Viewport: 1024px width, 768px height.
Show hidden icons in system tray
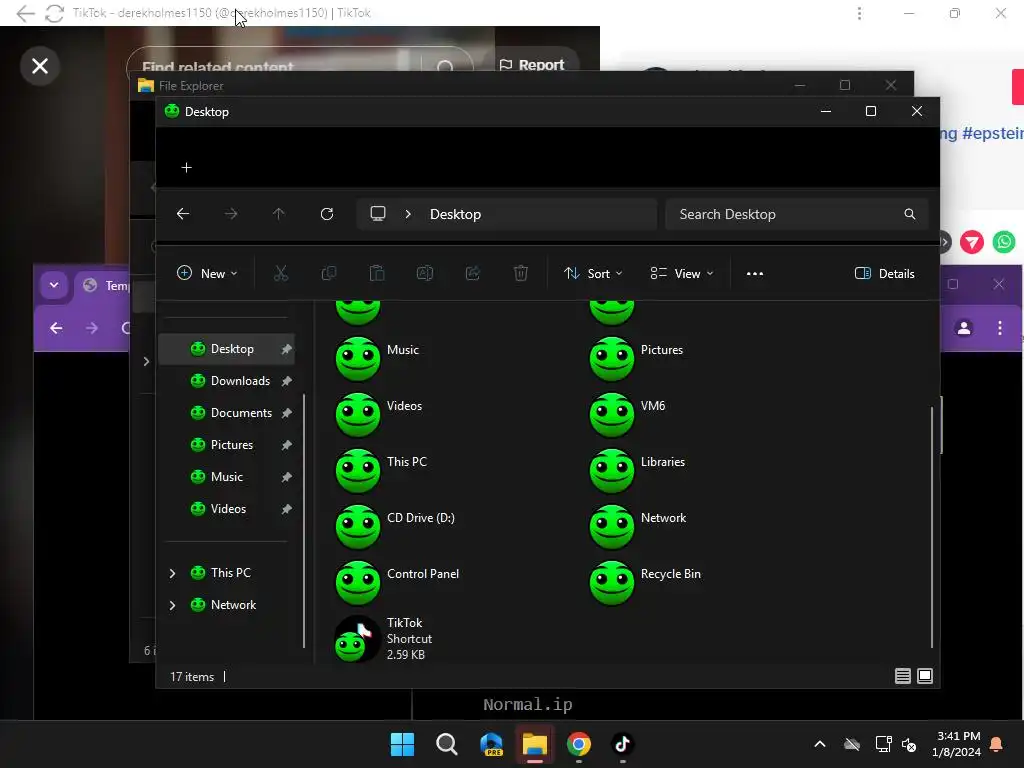click(820, 744)
